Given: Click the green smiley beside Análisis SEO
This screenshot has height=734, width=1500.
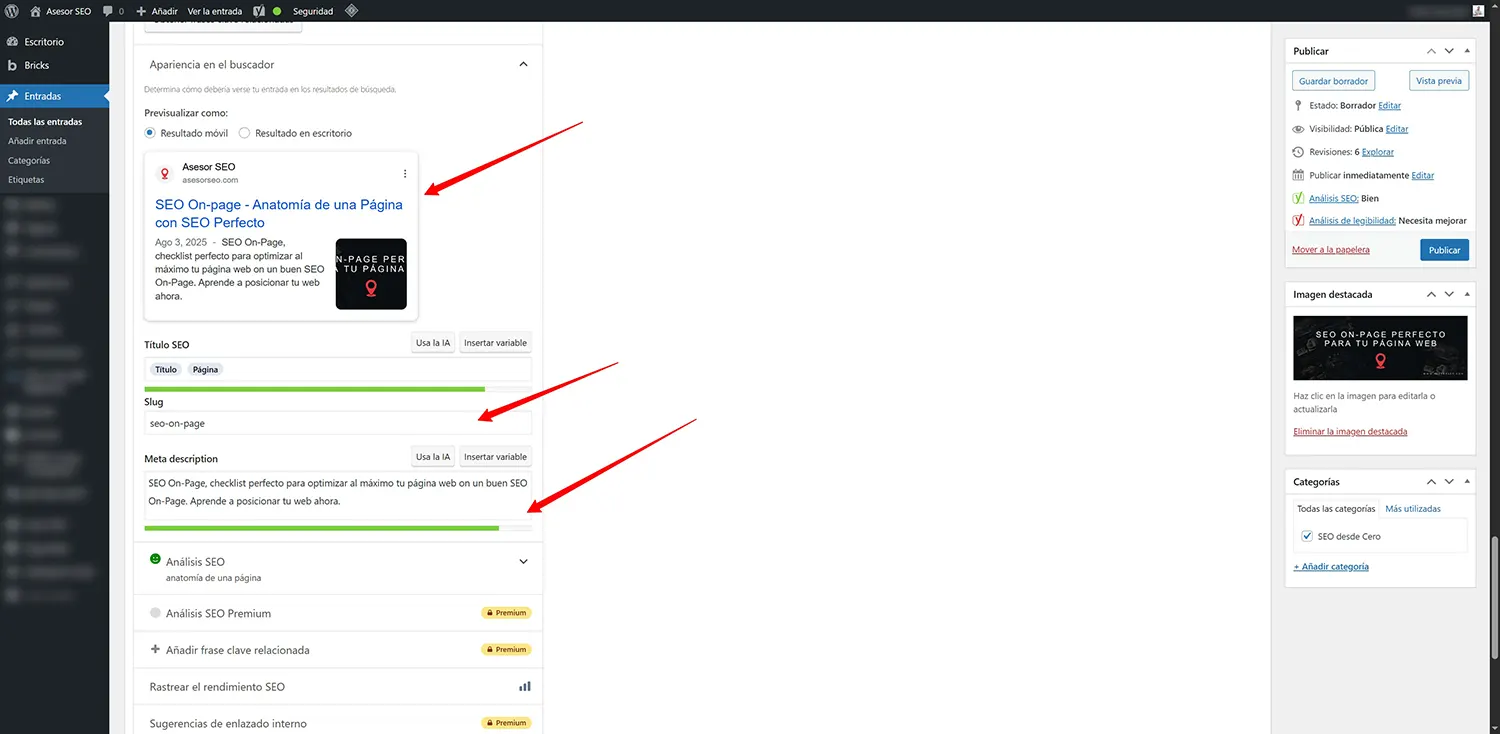Looking at the screenshot, I should click(x=155, y=559).
